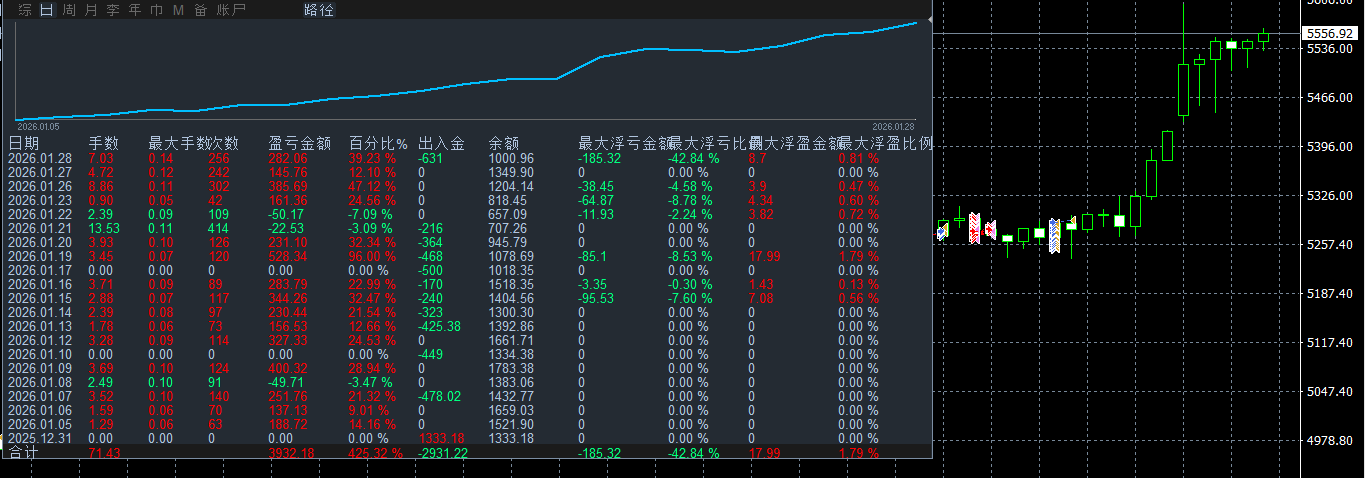This screenshot has width=1365, height=478.
Task: Click the 最大浮盈比例 column header
Action: pos(885,144)
